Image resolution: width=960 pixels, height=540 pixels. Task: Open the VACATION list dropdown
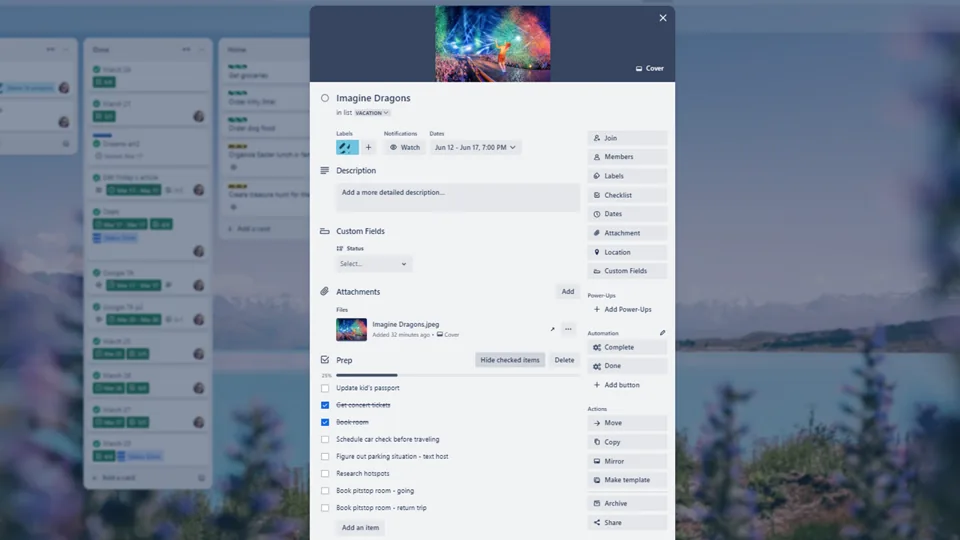tap(372, 113)
